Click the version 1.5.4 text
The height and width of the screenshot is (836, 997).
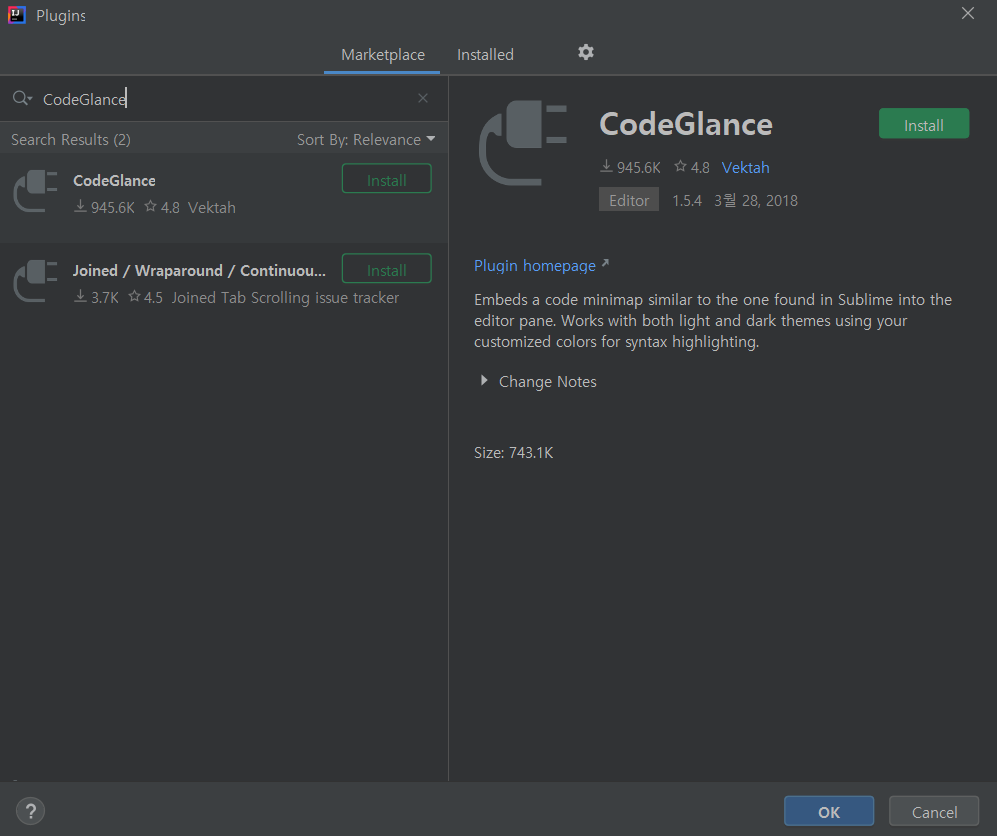687,200
